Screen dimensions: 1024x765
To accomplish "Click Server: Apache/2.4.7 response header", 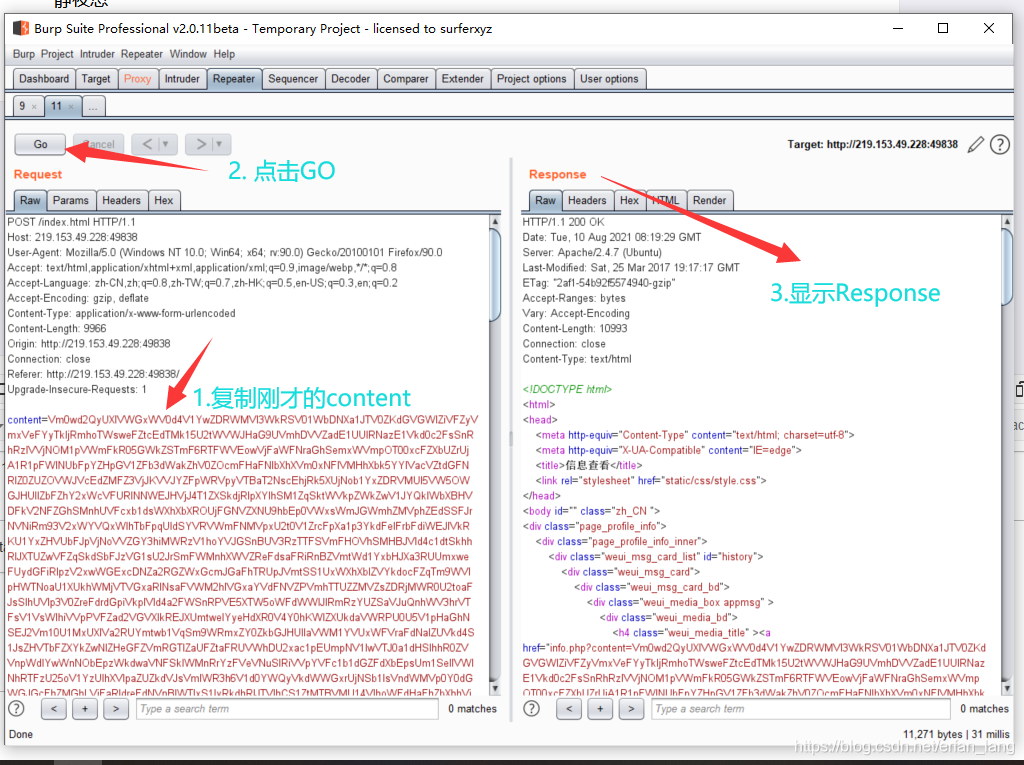I will tap(592, 252).
